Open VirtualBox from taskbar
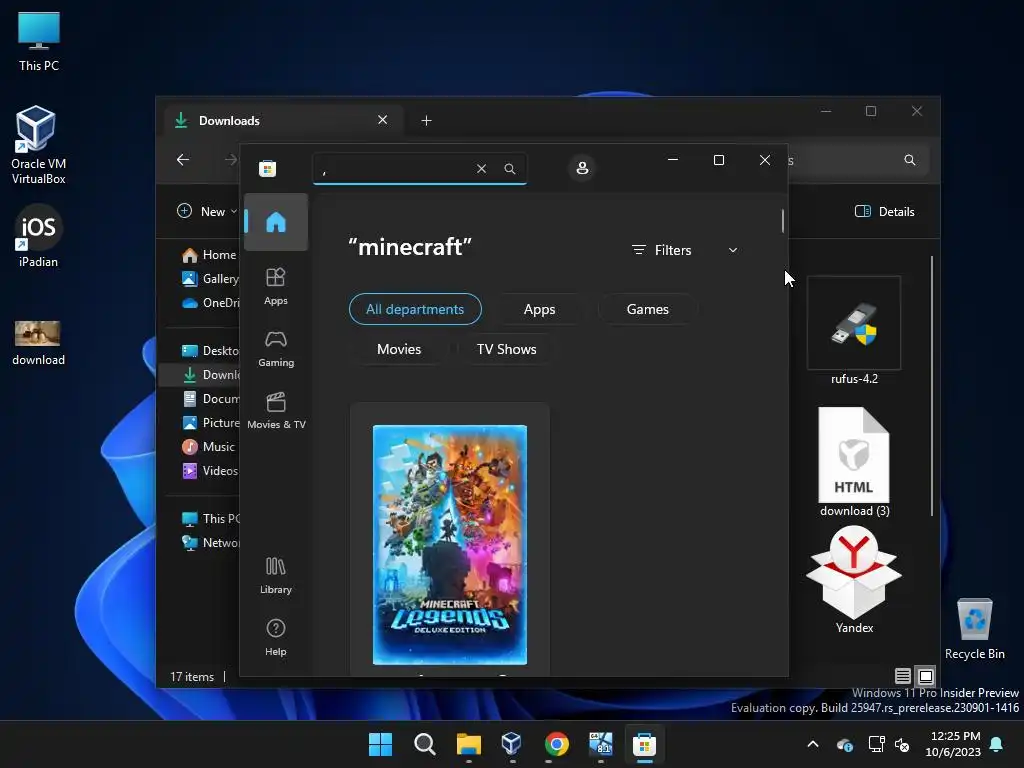This screenshot has height=768, width=1024. (x=512, y=744)
